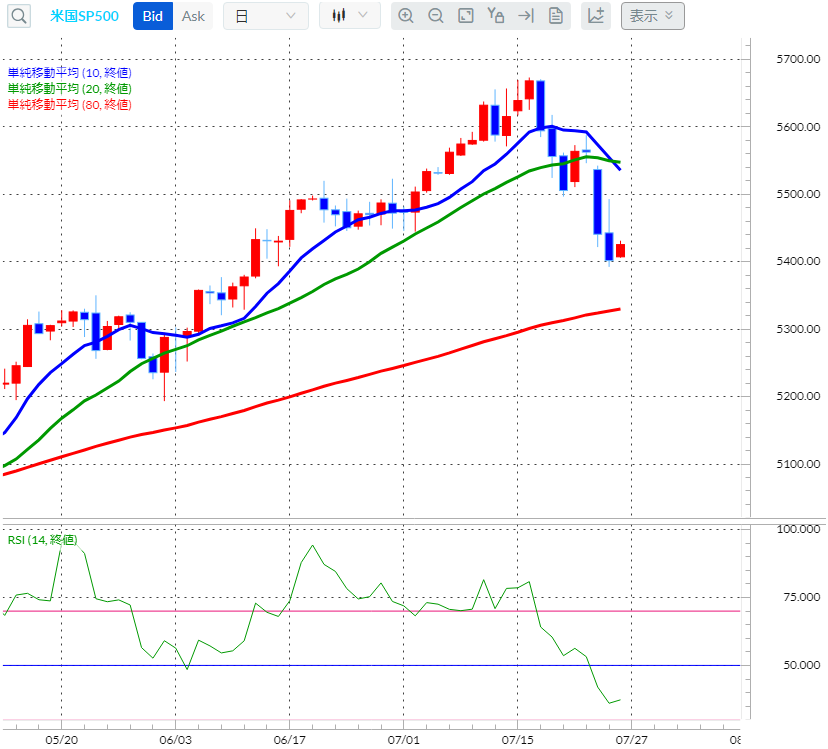The image size is (828, 749).
Task: Click the 5400.00 price axis label
Action: (798, 261)
